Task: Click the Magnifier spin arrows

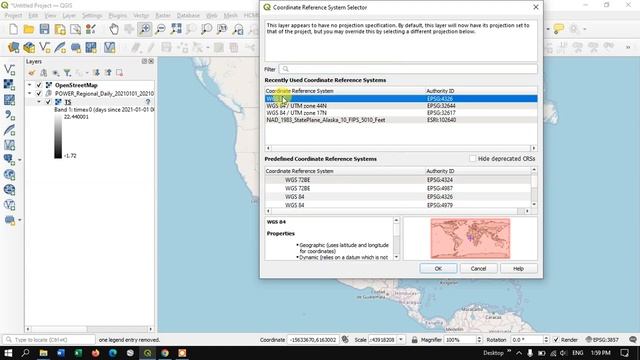Action: tap(479, 340)
